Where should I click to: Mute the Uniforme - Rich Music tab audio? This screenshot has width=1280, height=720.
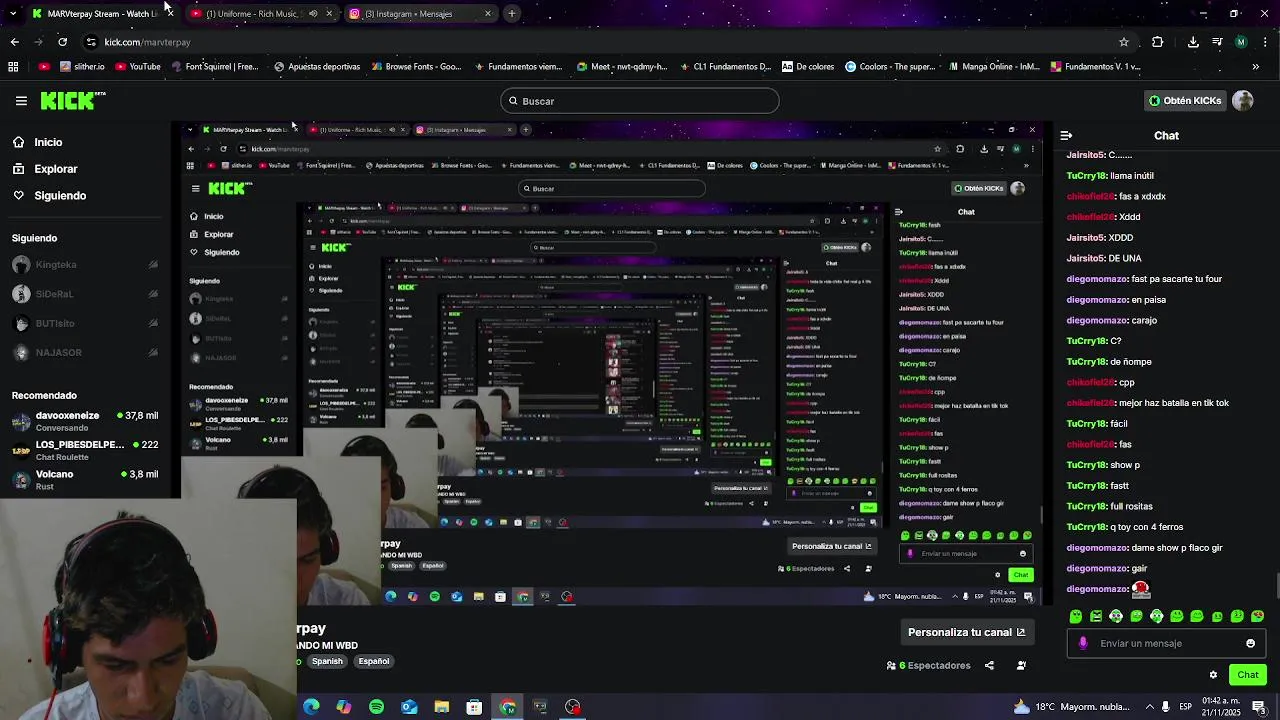click(x=313, y=14)
